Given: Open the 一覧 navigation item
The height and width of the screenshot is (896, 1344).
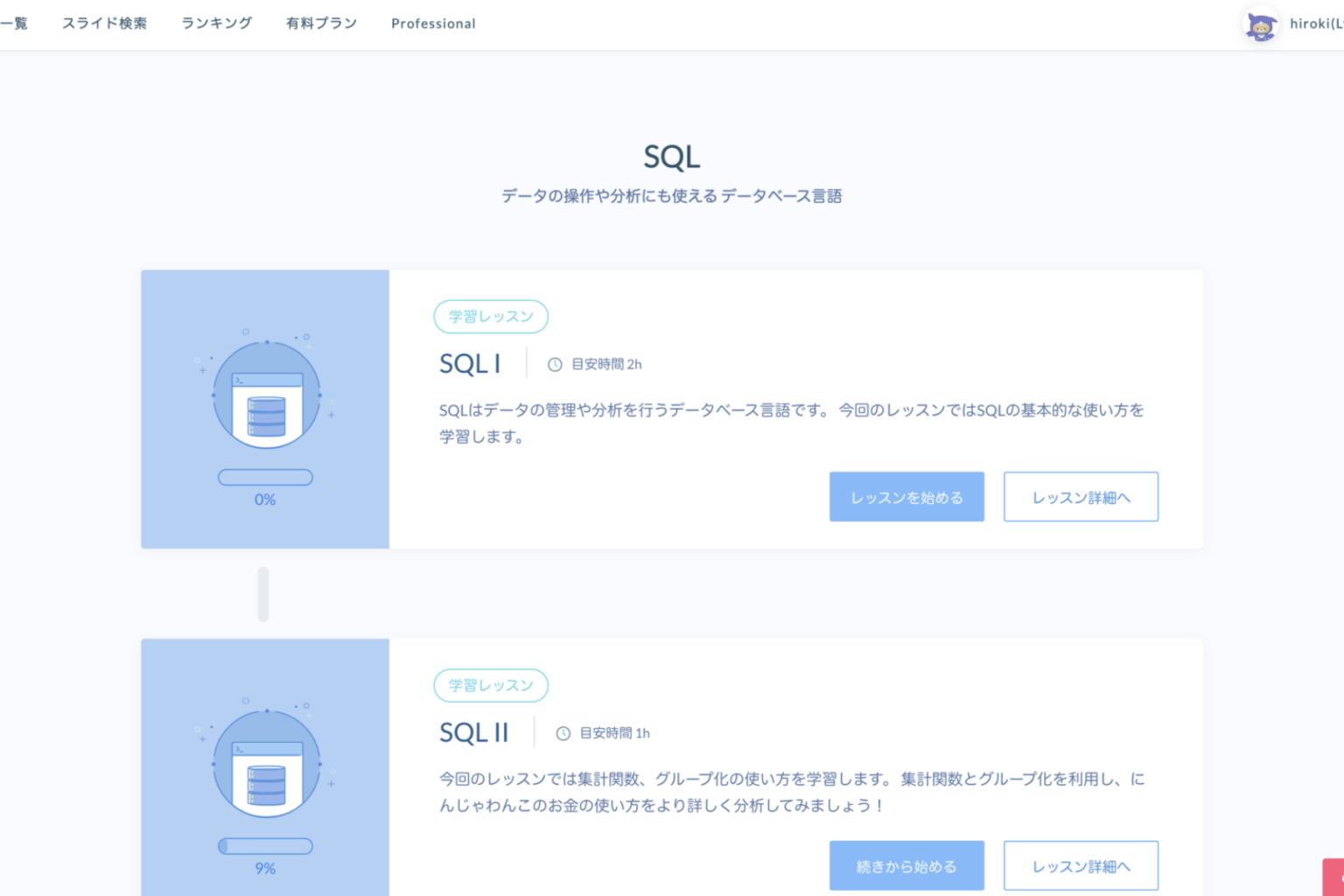Looking at the screenshot, I should point(15,24).
